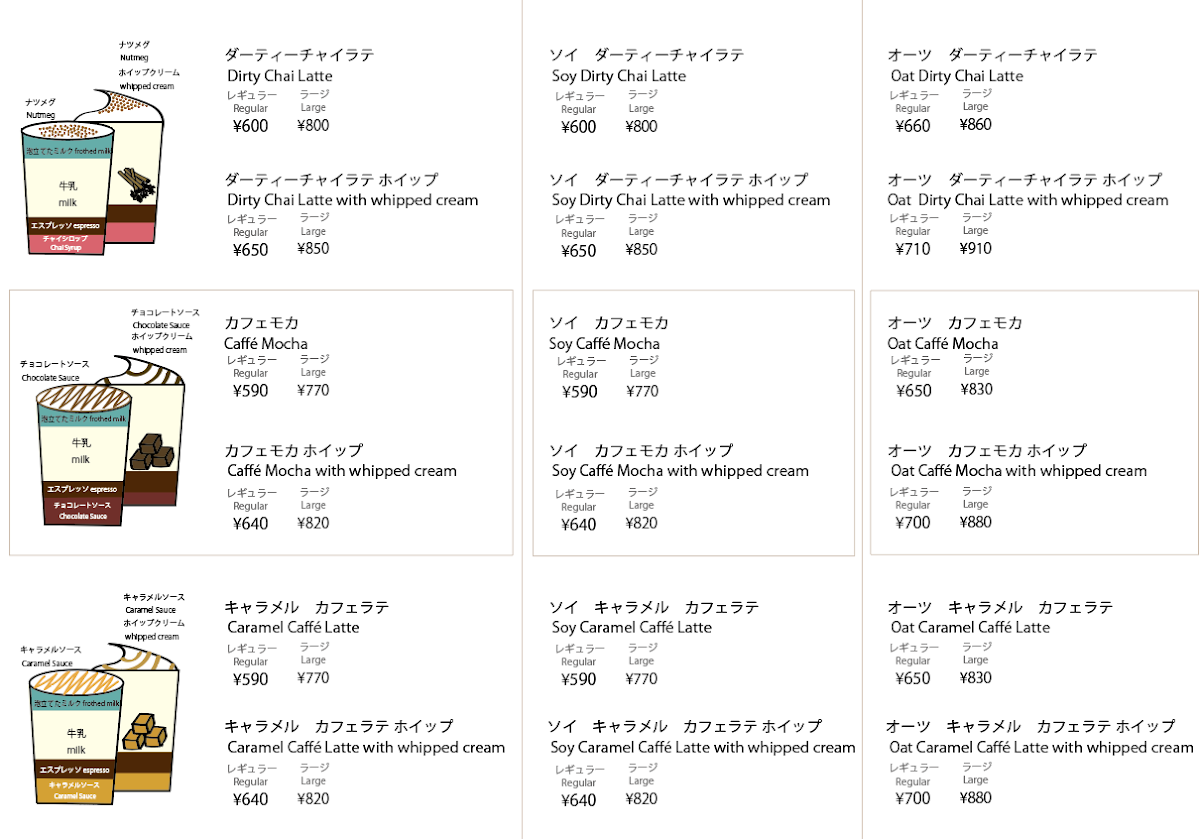
Task: Select the ¥860 large price
Action: coord(975,125)
